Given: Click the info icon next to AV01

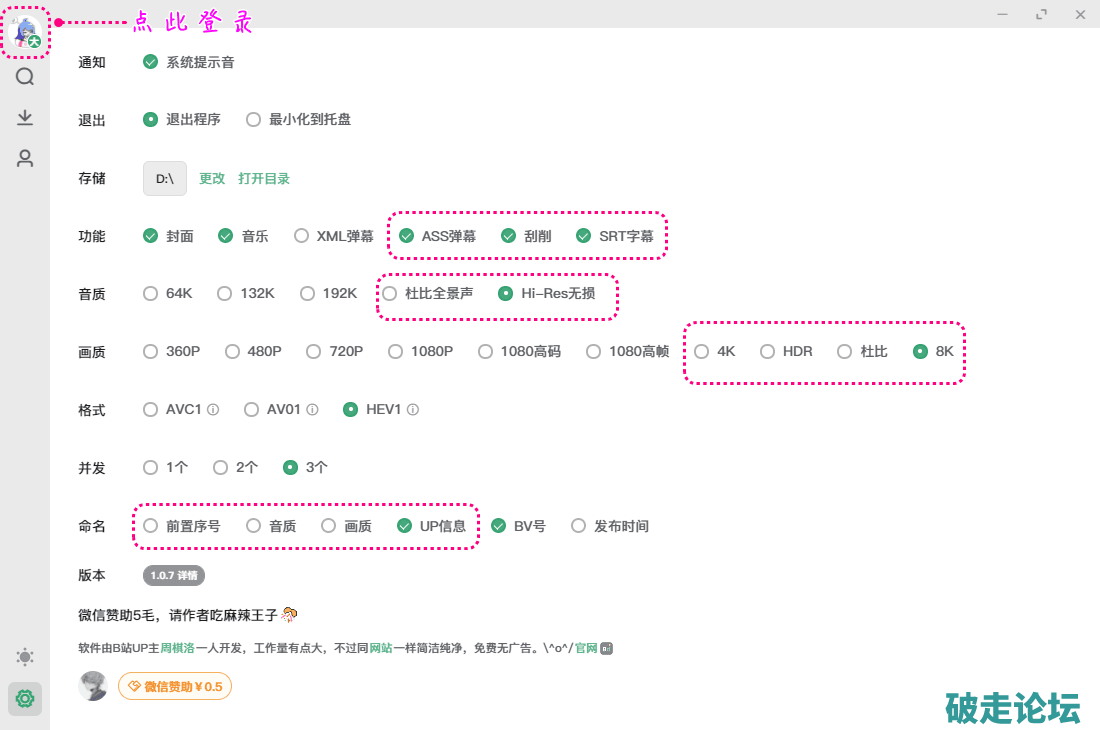Looking at the screenshot, I should pos(312,410).
